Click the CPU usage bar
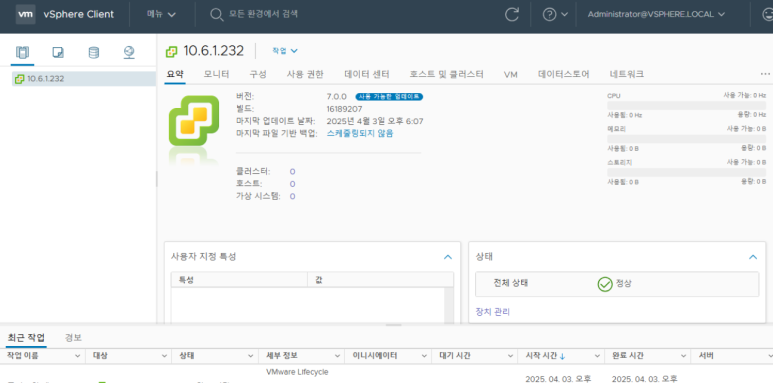The image size is (773, 383). pyautogui.click(x=686, y=105)
